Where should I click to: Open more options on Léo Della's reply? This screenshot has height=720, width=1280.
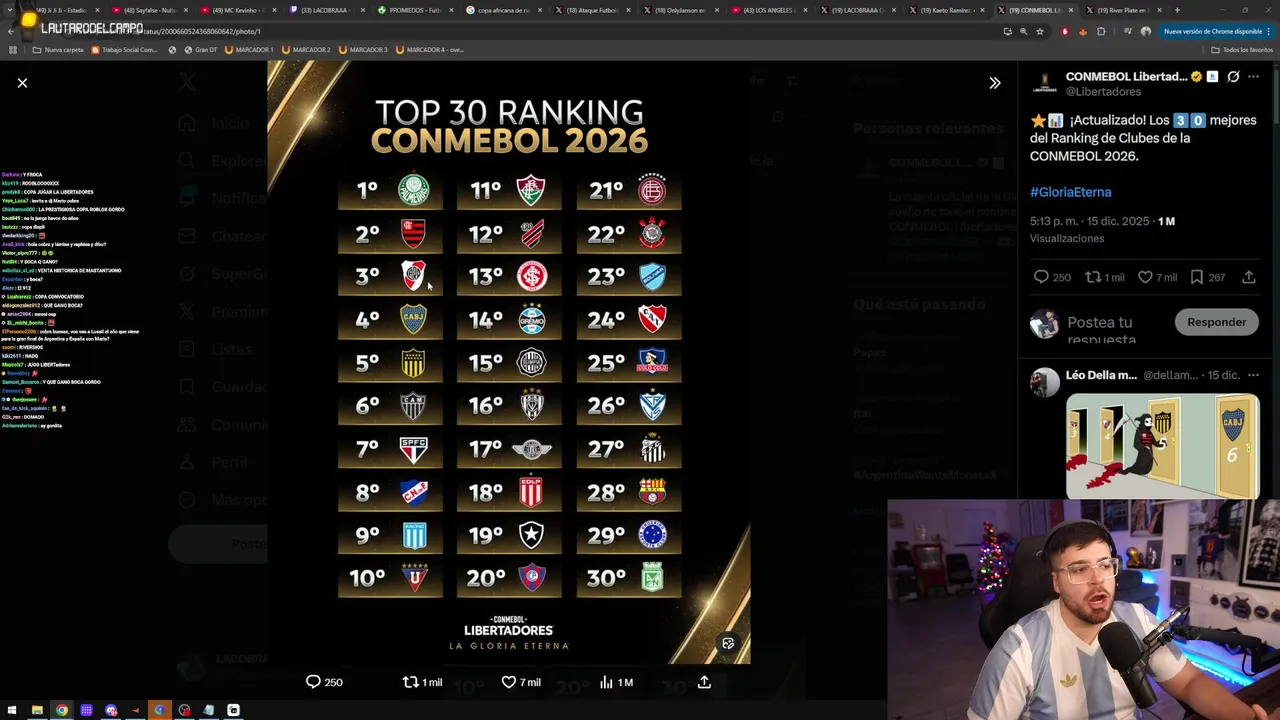point(1253,375)
